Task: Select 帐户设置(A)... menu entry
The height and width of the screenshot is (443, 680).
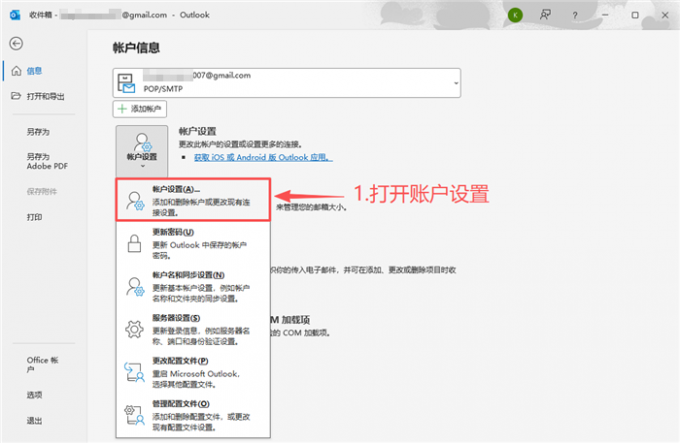Action: (x=193, y=200)
